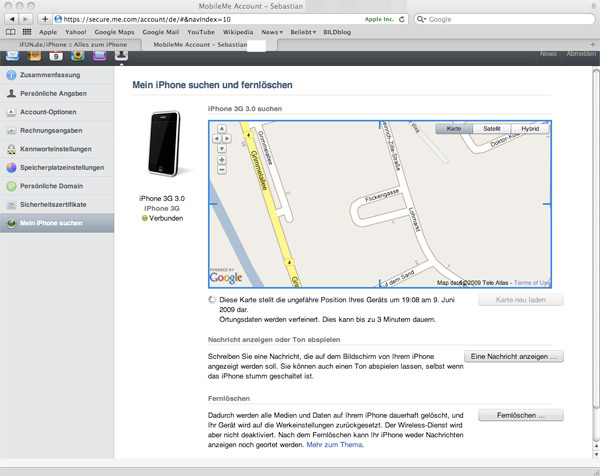This screenshot has width=600, height=476.
Task: Switch to iFUN.de/iPhone tab
Action: (x=73, y=45)
